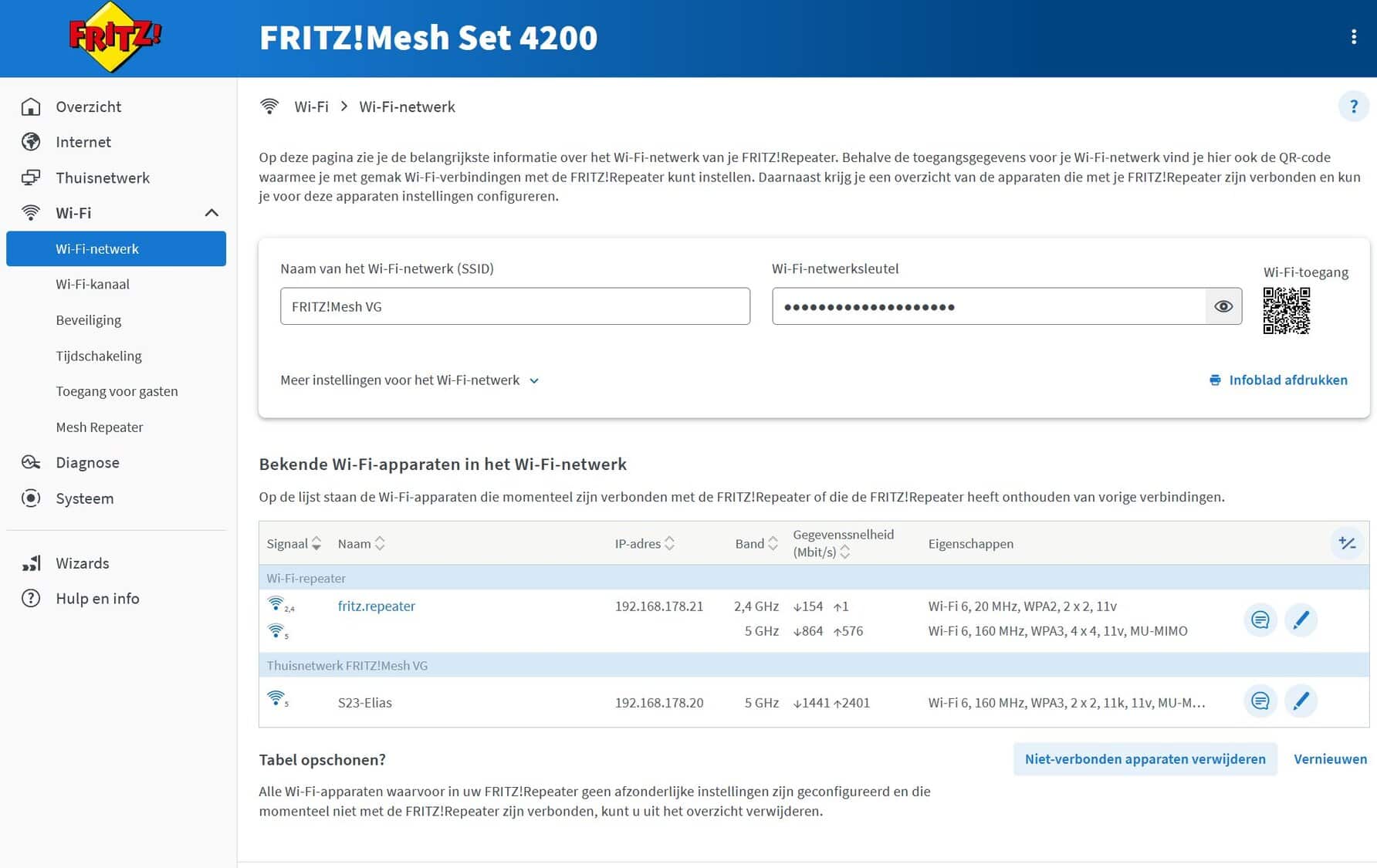The width and height of the screenshot is (1377, 868).
Task: Expand Meer instellingen voor het Wi-Fi-netwerk
Action: (x=409, y=380)
